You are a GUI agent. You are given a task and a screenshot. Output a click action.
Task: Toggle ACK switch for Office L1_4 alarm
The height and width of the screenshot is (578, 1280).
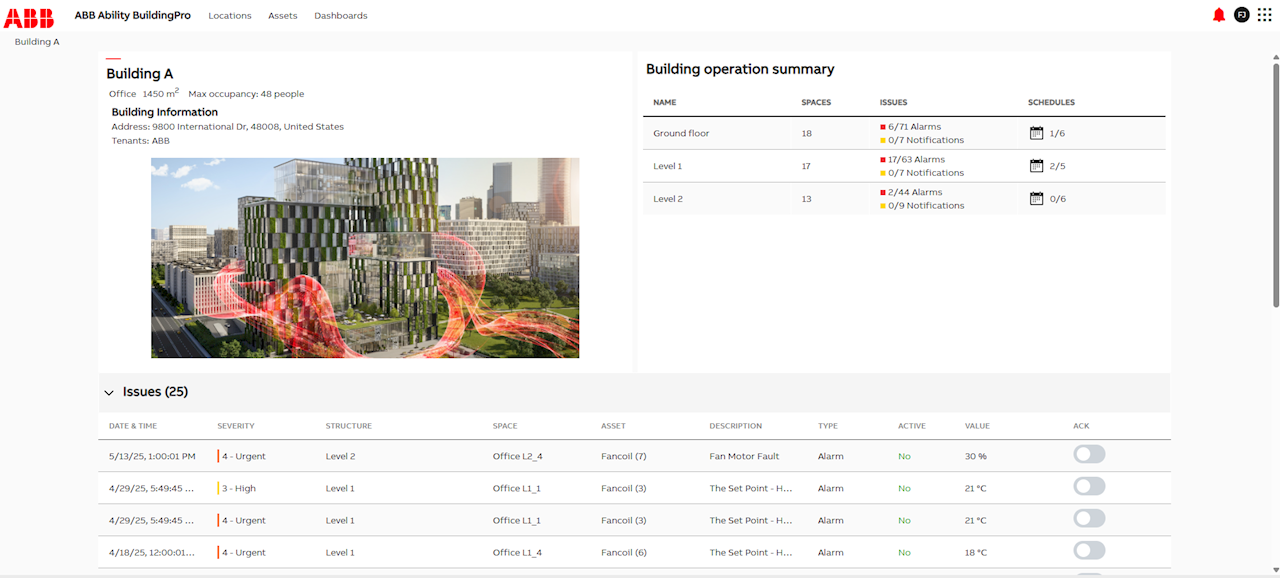pos(1089,551)
